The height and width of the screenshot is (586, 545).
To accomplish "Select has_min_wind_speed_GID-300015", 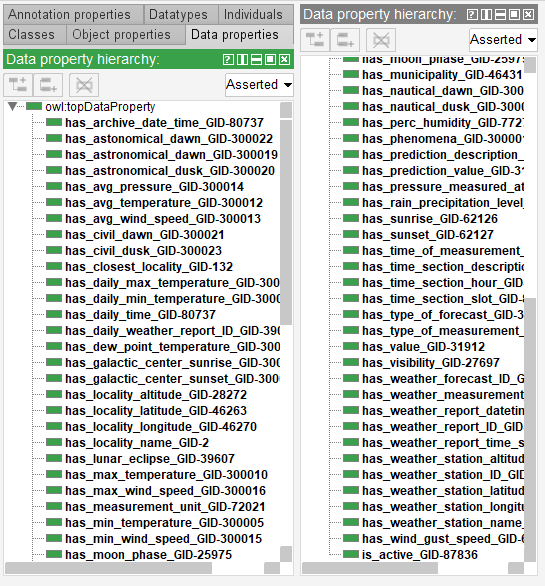I will coord(163,539).
